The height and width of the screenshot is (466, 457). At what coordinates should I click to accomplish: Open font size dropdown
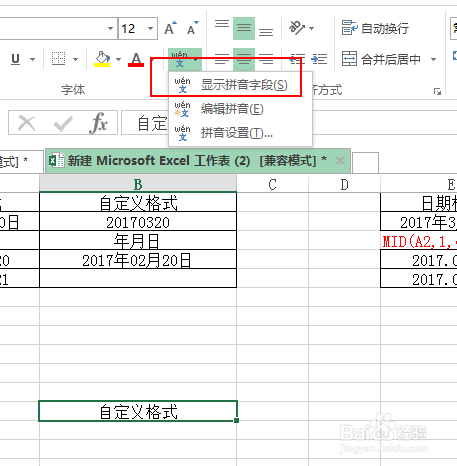point(150,29)
